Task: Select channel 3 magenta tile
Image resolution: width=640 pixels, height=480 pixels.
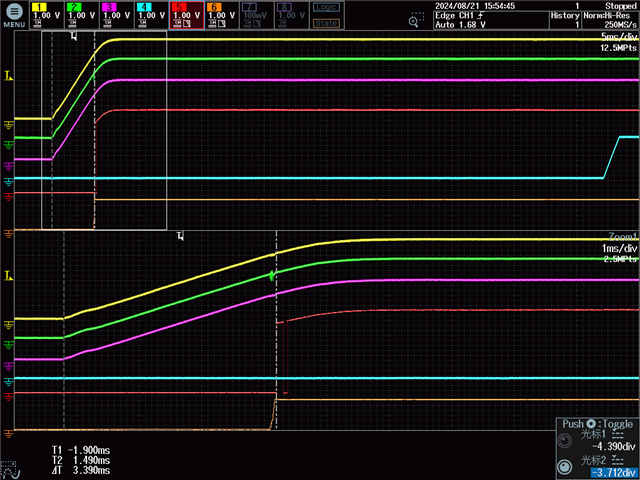Action: (117, 15)
